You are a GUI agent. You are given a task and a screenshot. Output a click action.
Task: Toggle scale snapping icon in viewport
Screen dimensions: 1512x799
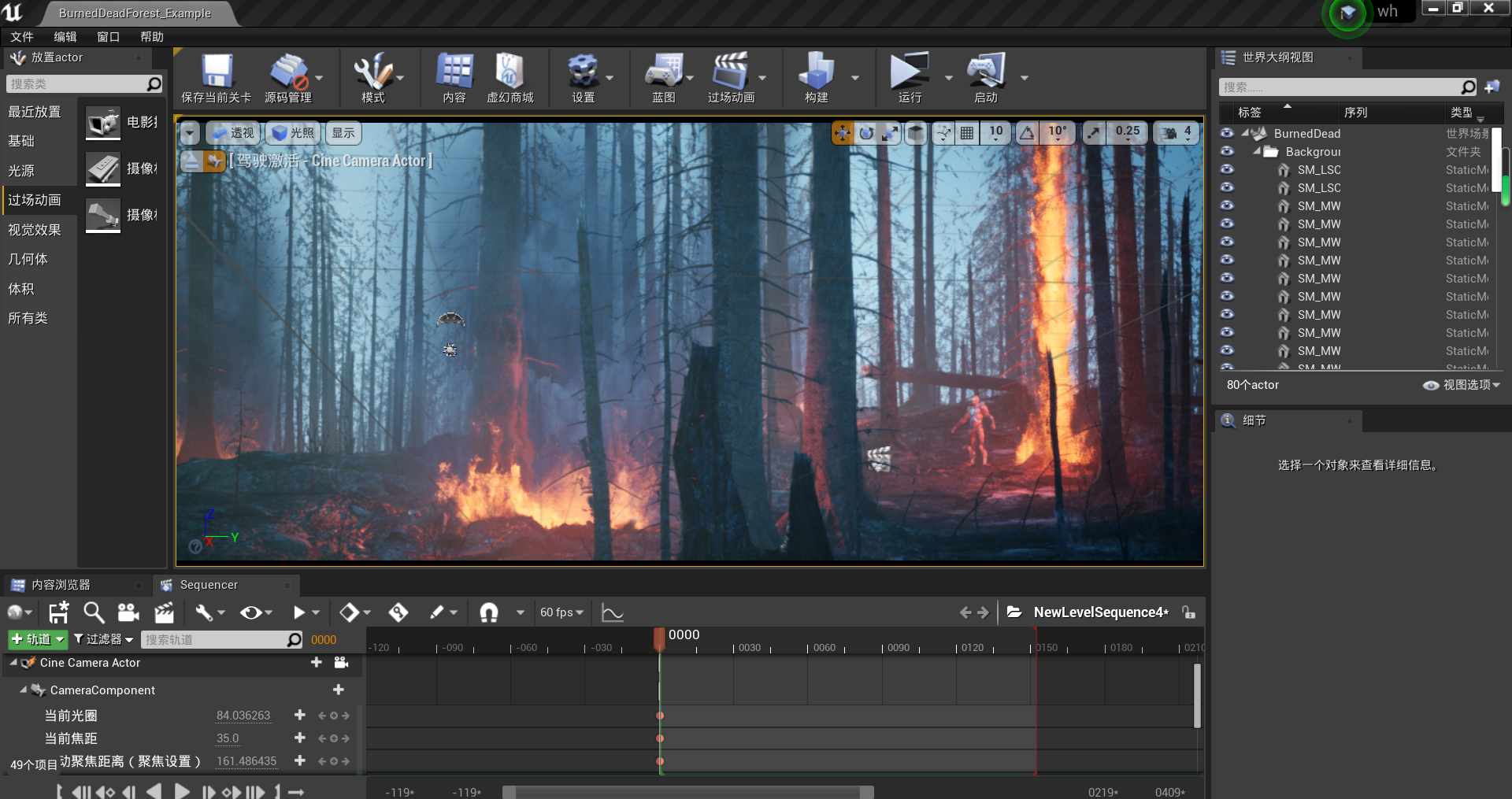point(1093,133)
